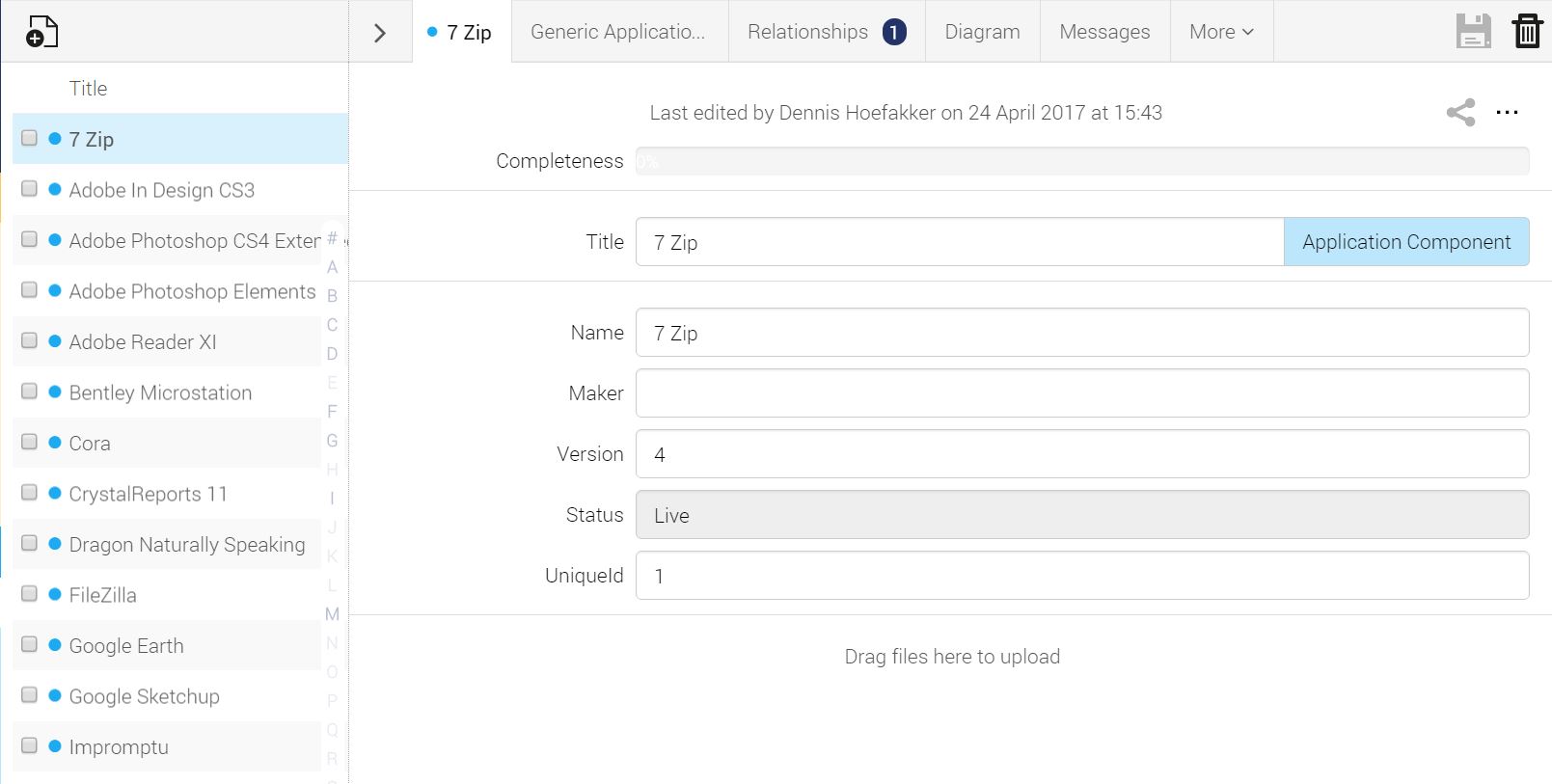Jump to letter A in index
The image size is (1552, 784).
[332, 267]
